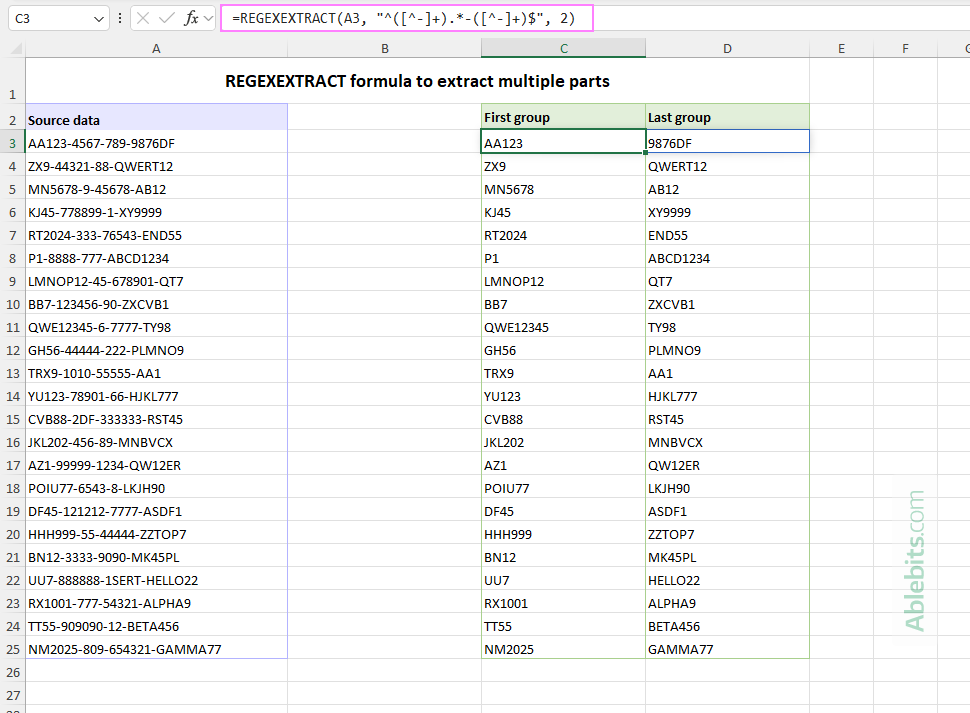Image resolution: width=970 pixels, height=713 pixels.
Task: Click the 'First group' header cell
Action: [564, 117]
